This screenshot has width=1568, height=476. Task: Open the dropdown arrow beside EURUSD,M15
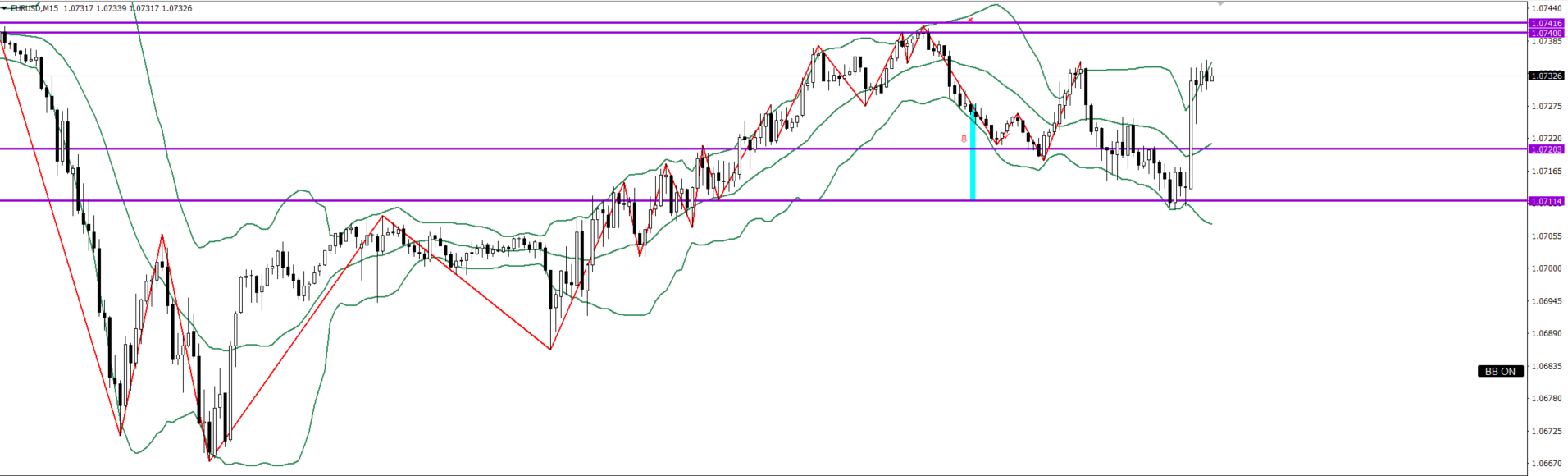tap(4, 8)
